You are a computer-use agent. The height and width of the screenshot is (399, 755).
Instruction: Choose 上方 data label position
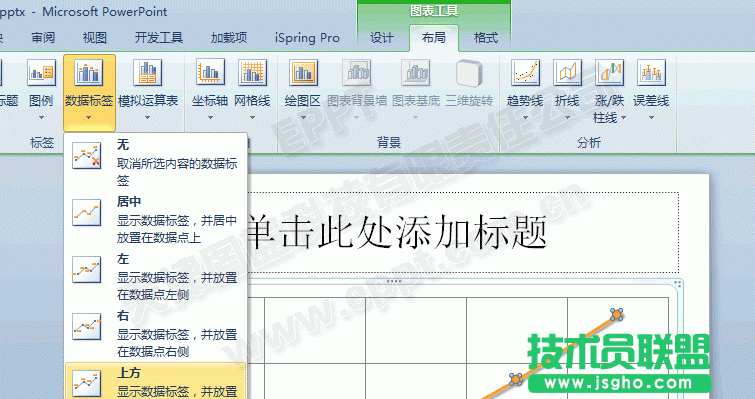coord(156,381)
